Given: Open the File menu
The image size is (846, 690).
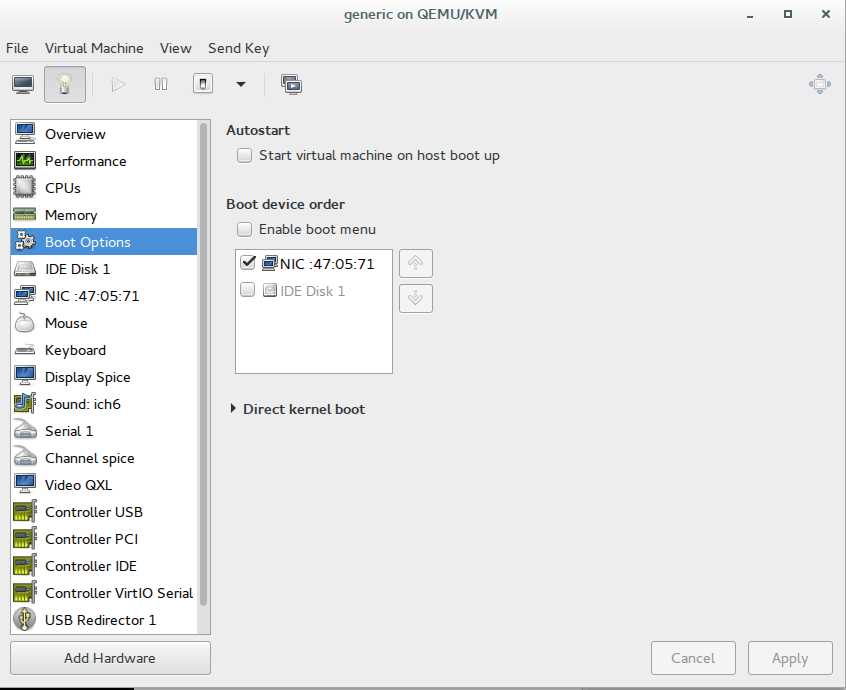Looking at the screenshot, I should click(17, 48).
